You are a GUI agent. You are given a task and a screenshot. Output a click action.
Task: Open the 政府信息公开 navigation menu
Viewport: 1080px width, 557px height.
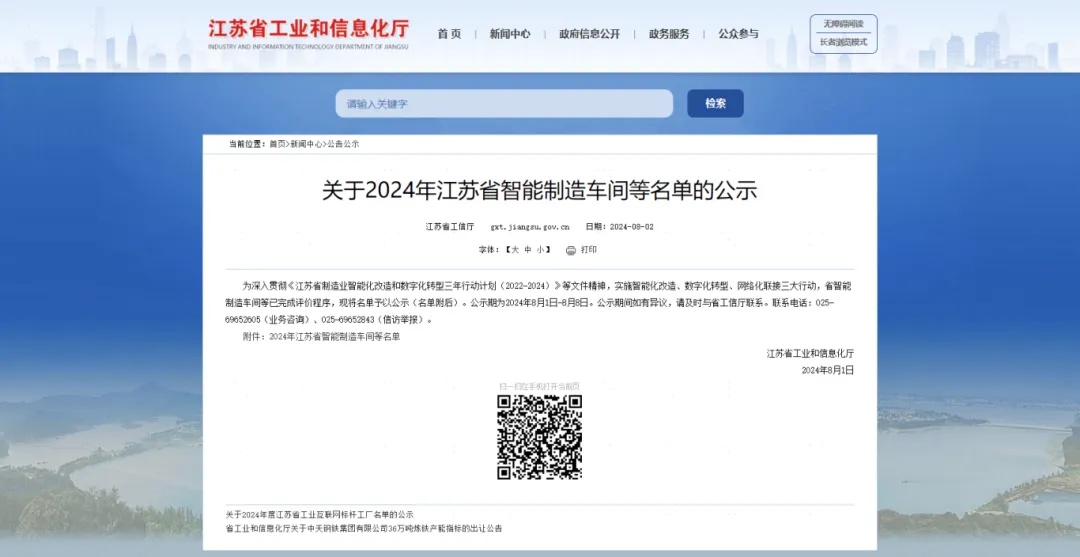click(x=589, y=34)
